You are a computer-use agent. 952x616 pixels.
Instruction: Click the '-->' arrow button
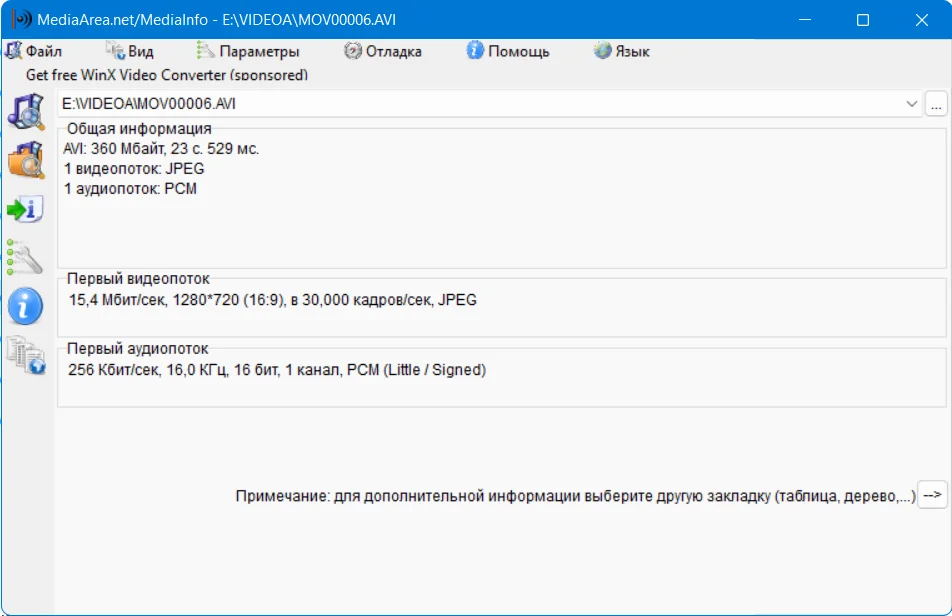933,495
